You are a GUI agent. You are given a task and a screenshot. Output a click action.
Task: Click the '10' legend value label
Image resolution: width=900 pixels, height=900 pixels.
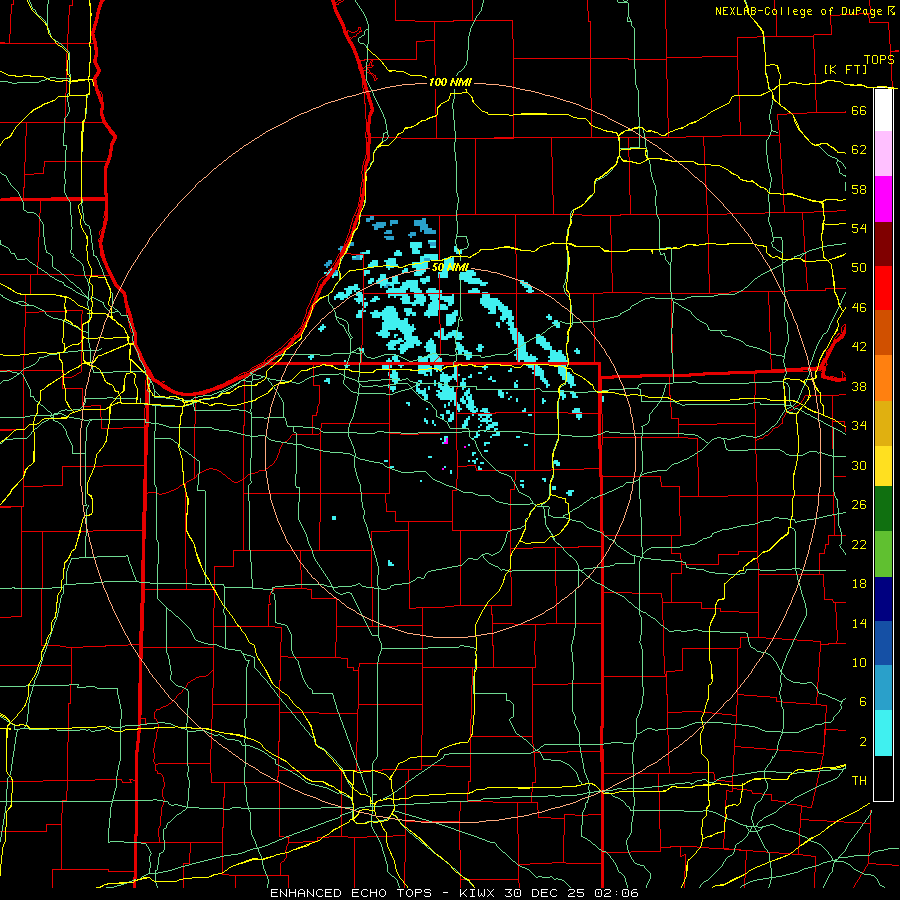pos(859,663)
